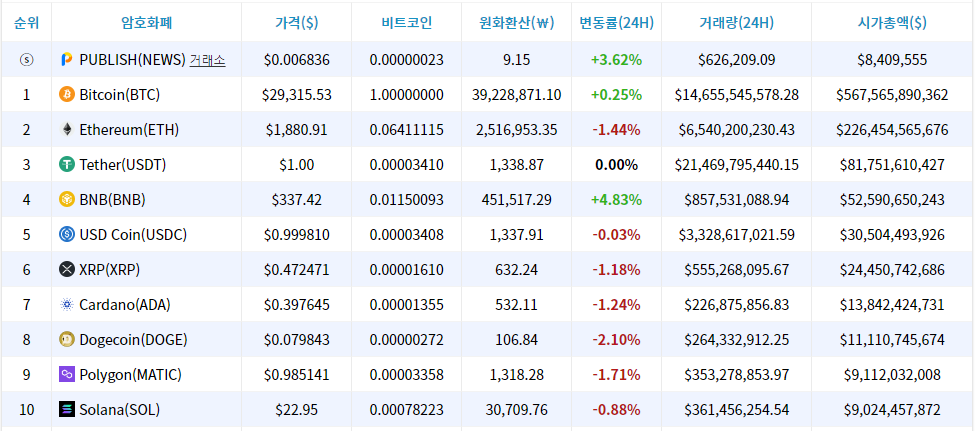This screenshot has width=977, height=431.
Task: Select the BNB(BNB) coin name
Action: click(112, 199)
